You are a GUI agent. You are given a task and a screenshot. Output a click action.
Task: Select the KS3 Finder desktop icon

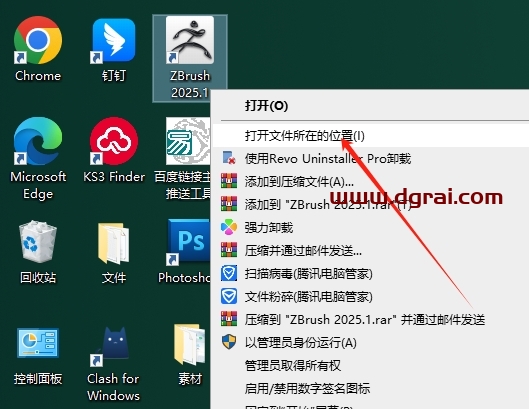click(x=114, y=150)
